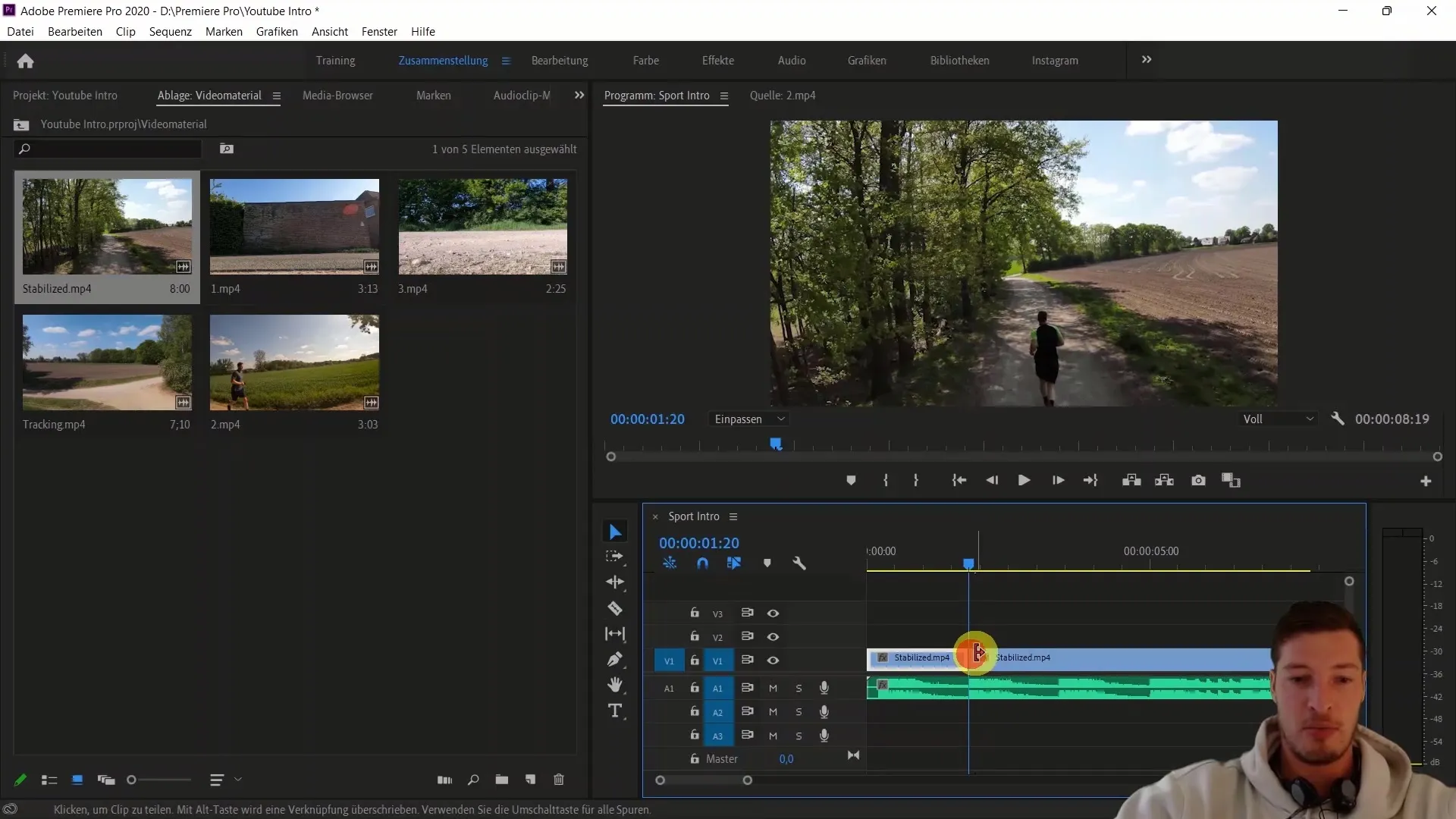Select the Type tool
The height and width of the screenshot is (819, 1456).
point(615,711)
